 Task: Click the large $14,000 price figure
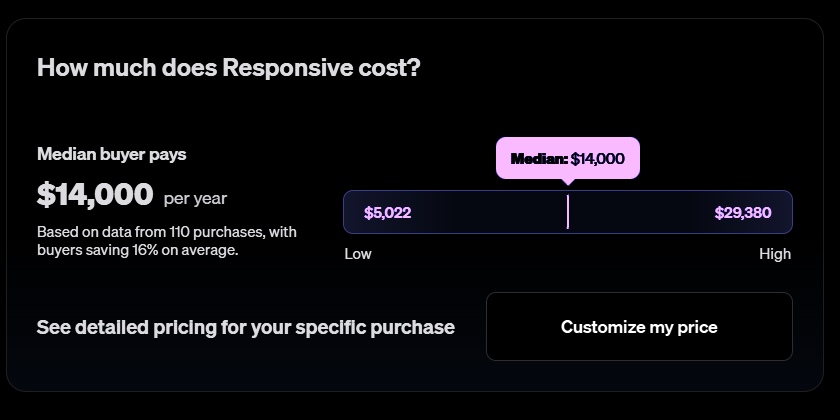click(95, 194)
